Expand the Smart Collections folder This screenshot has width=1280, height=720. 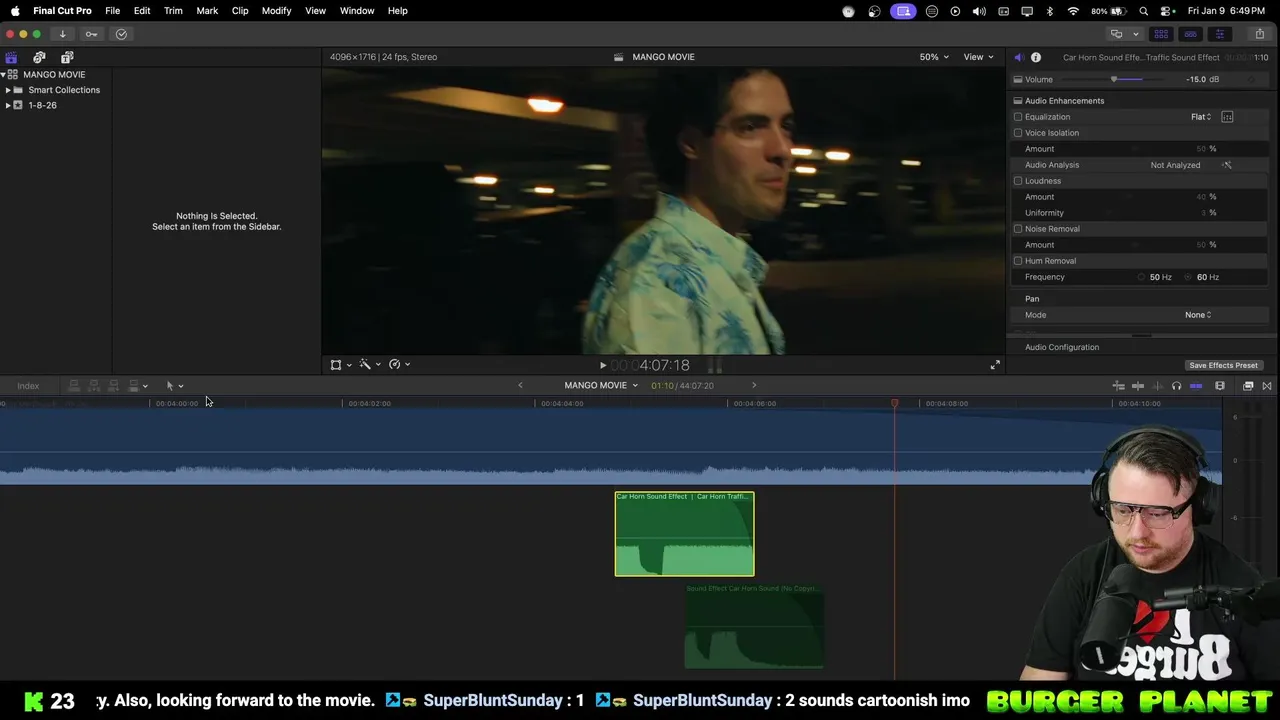coord(8,90)
